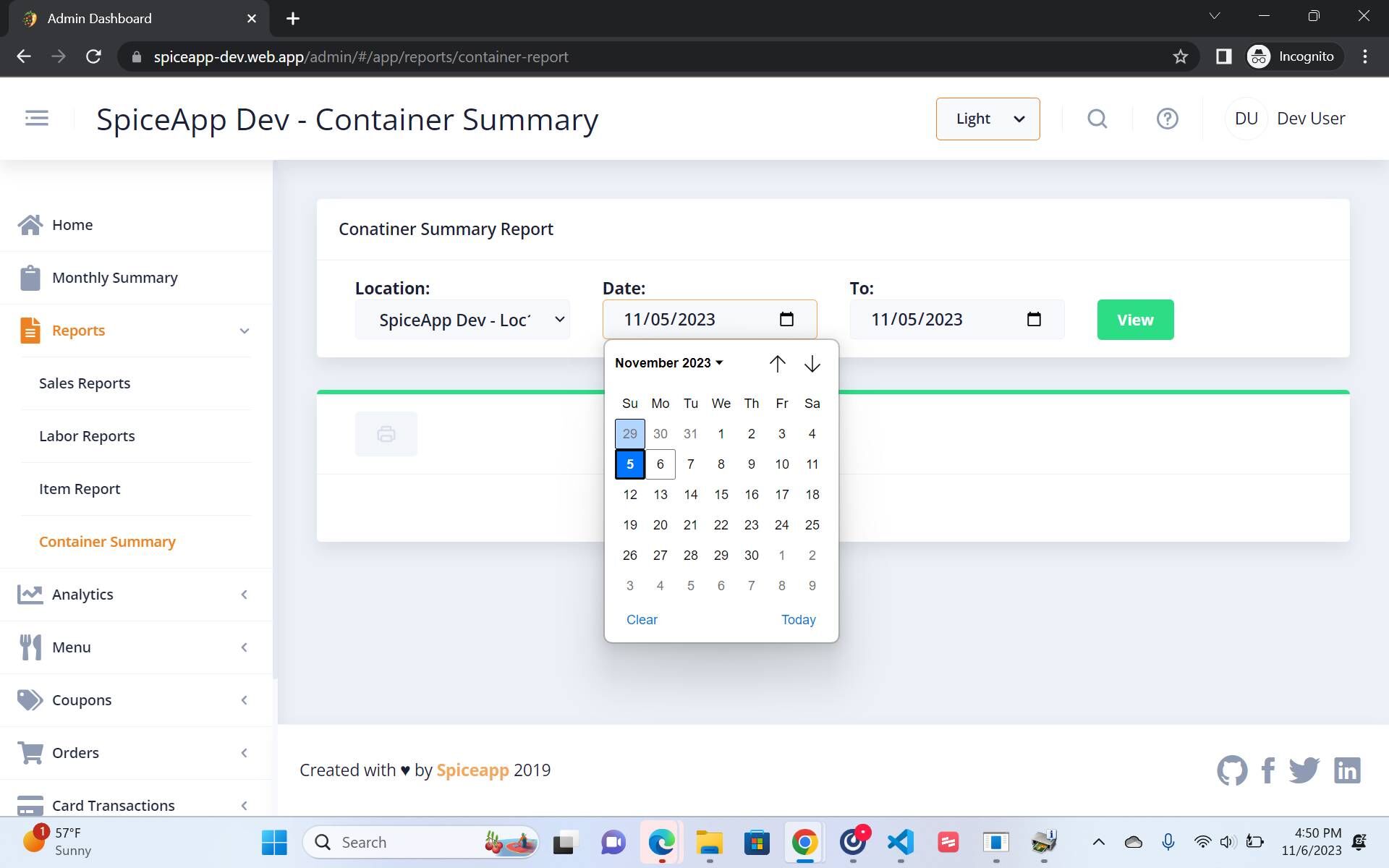
Task: Expand the November 2023 month selector
Action: click(x=668, y=363)
